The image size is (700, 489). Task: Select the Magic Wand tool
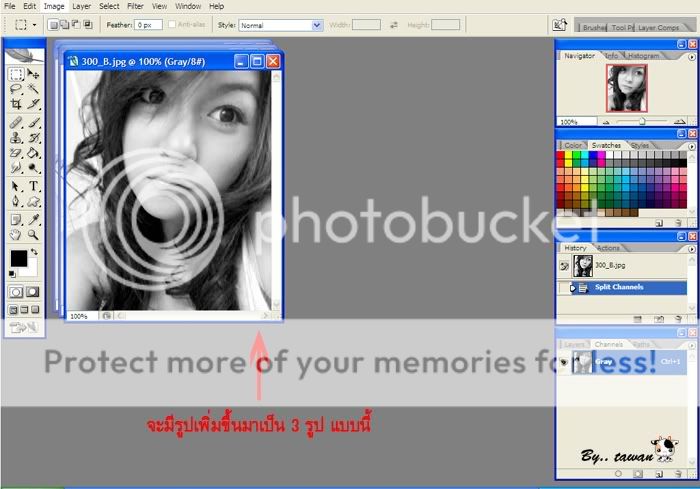pyautogui.click(x=34, y=88)
